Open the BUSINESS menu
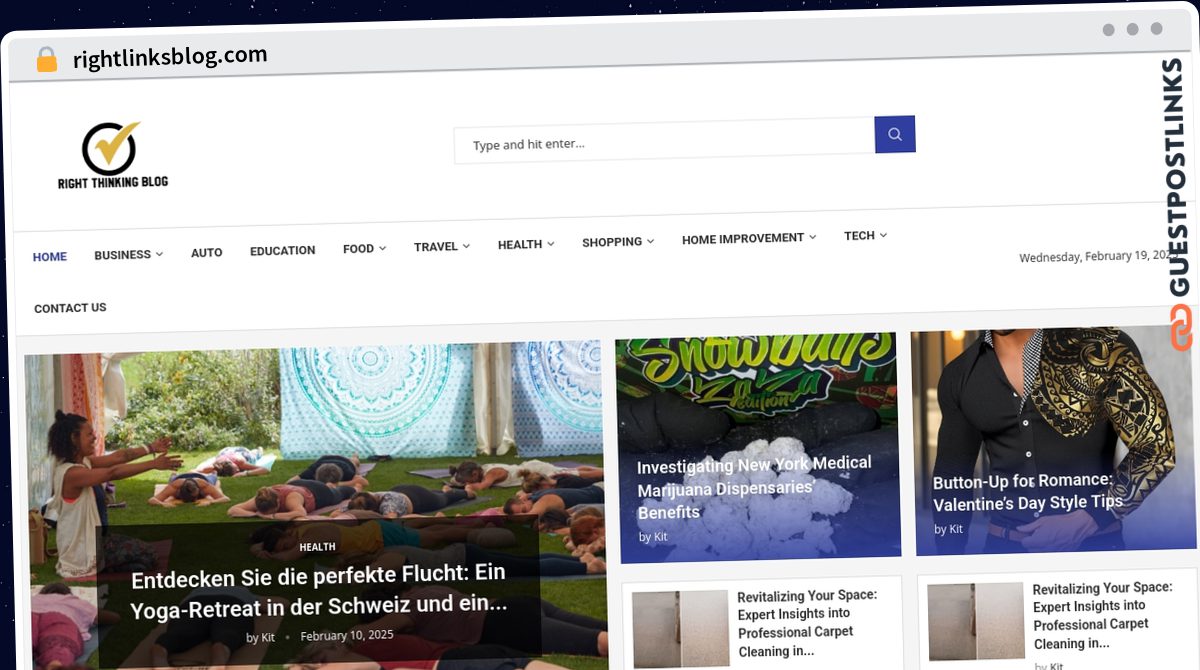 pos(122,255)
